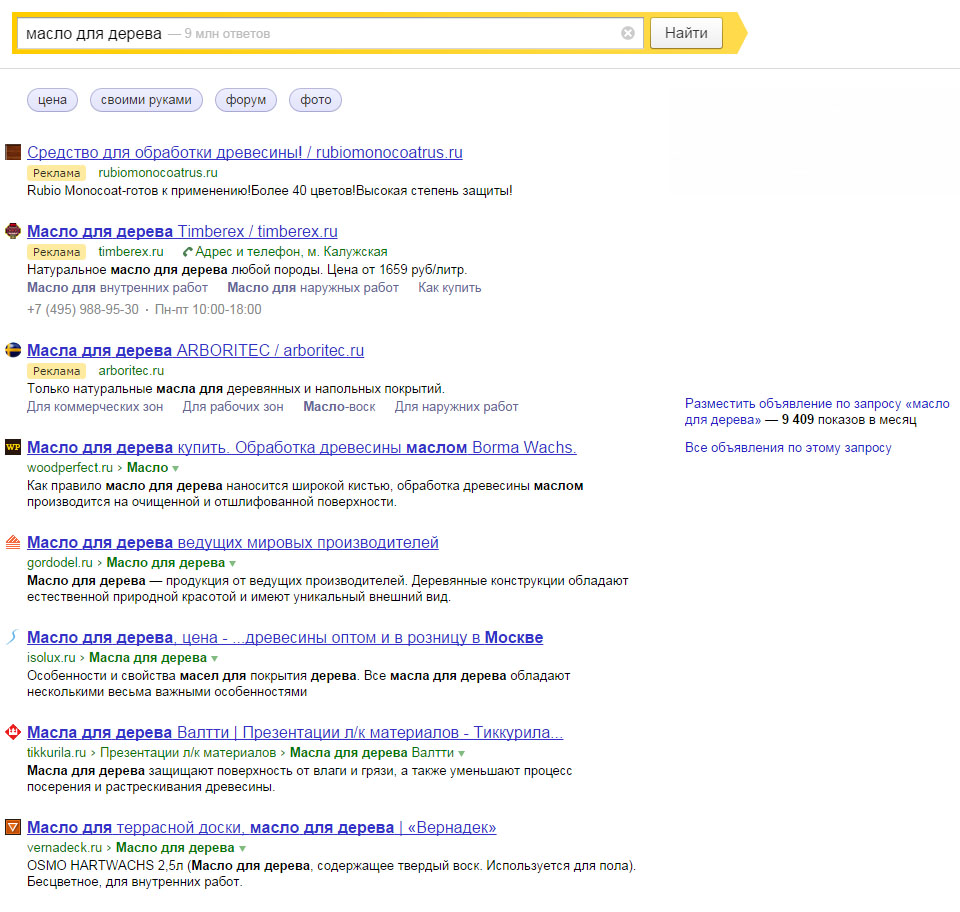Click the Timberex result favicon

click(13, 231)
